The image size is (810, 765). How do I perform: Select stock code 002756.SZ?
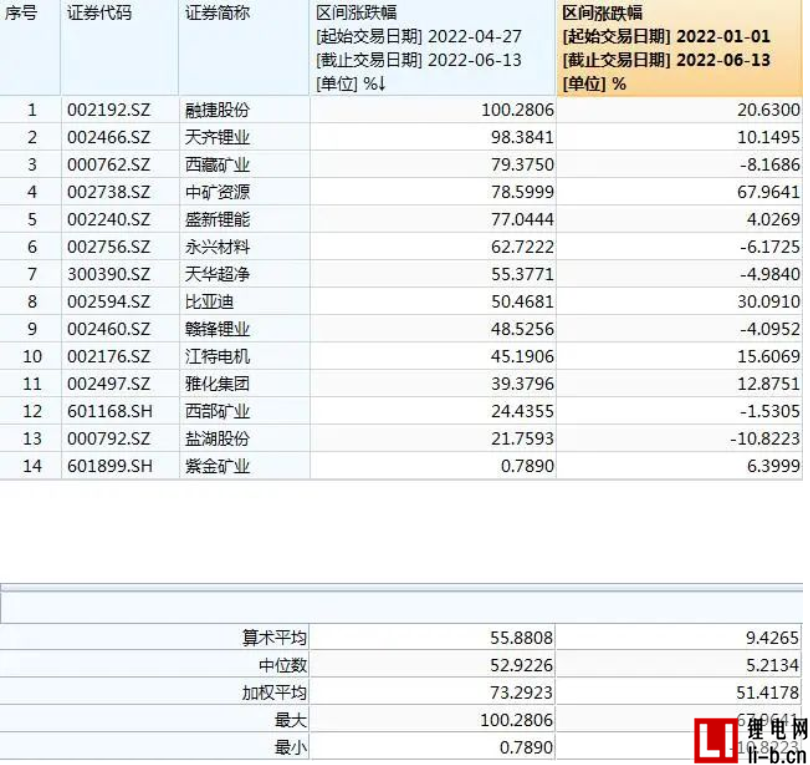pyautogui.click(x=108, y=247)
